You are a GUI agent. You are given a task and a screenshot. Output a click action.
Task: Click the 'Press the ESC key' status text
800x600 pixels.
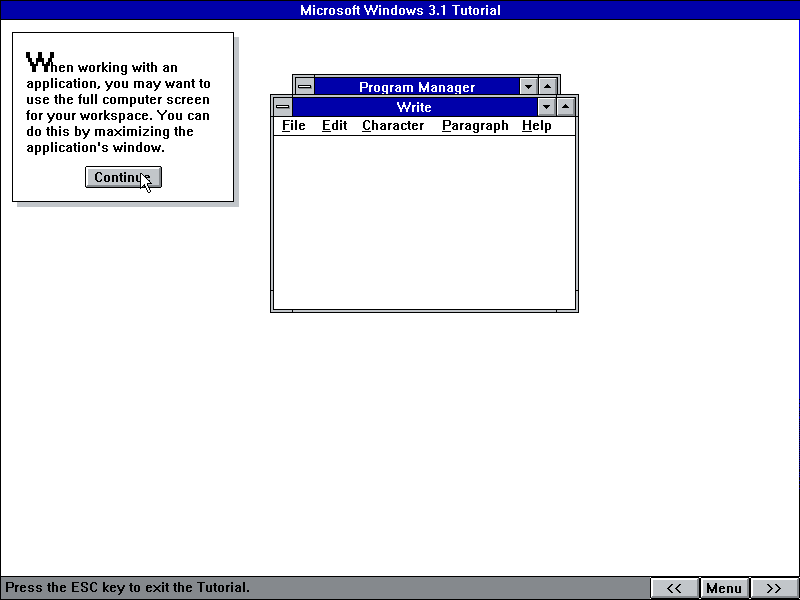click(128, 587)
